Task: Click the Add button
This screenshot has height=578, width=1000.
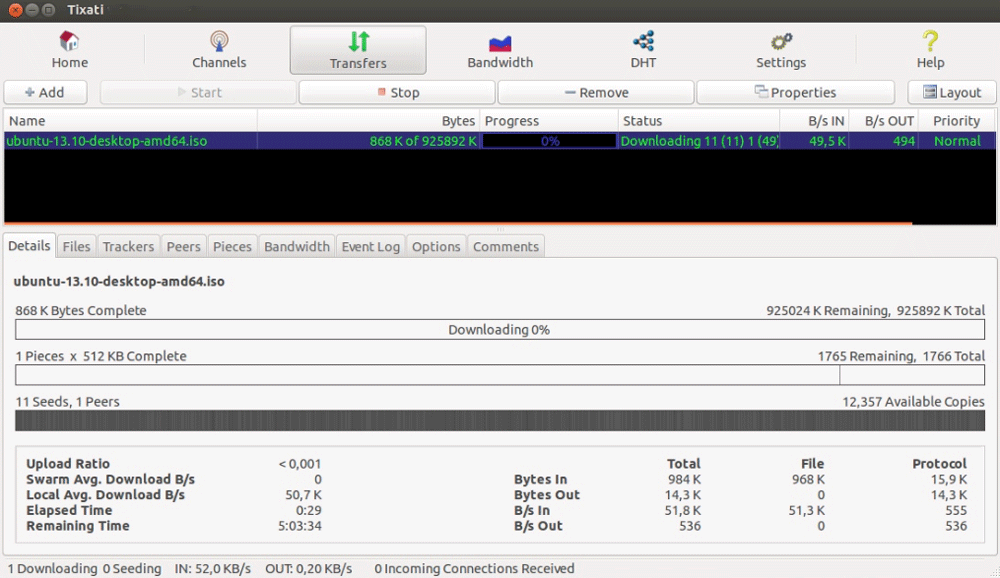Action: click(45, 93)
